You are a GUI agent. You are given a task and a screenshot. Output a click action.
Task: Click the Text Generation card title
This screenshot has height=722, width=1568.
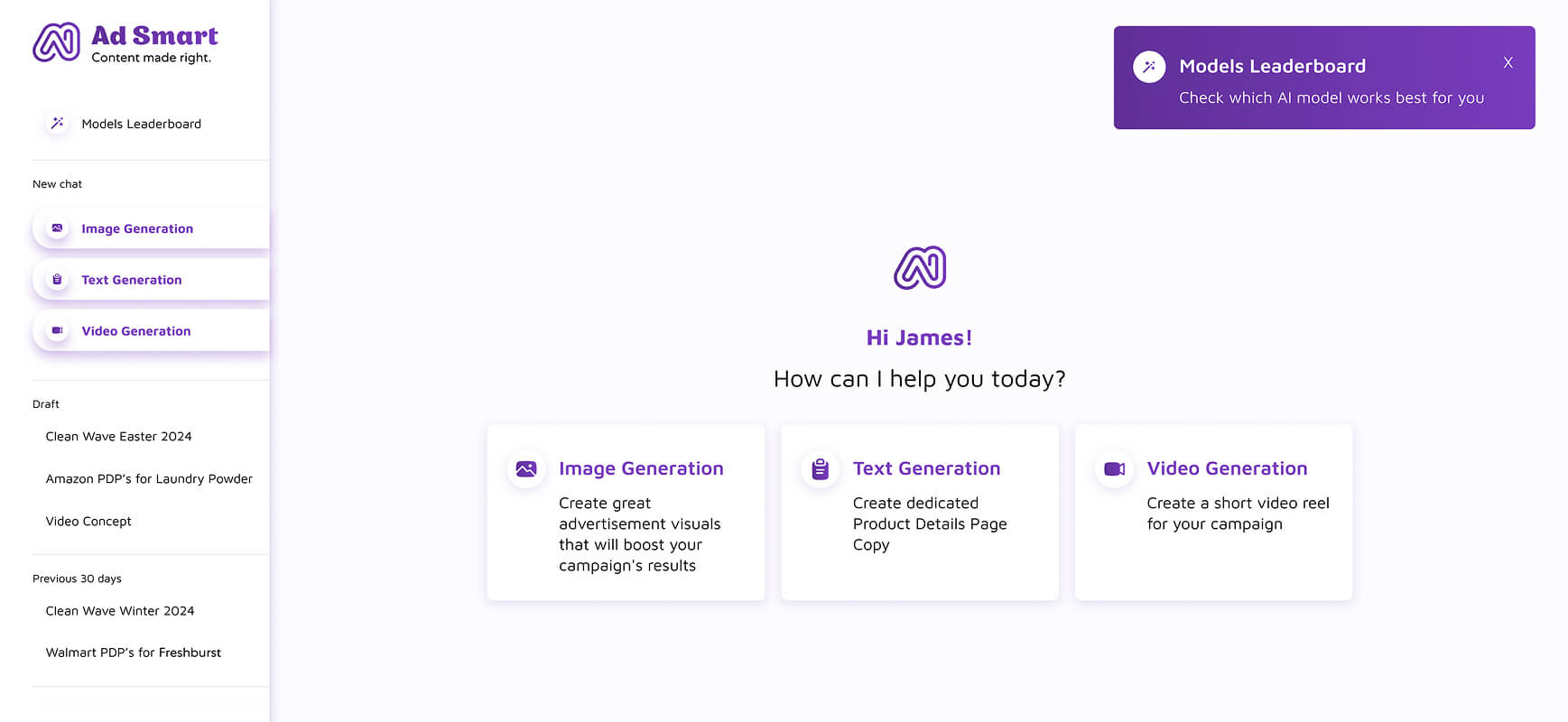[x=926, y=468]
